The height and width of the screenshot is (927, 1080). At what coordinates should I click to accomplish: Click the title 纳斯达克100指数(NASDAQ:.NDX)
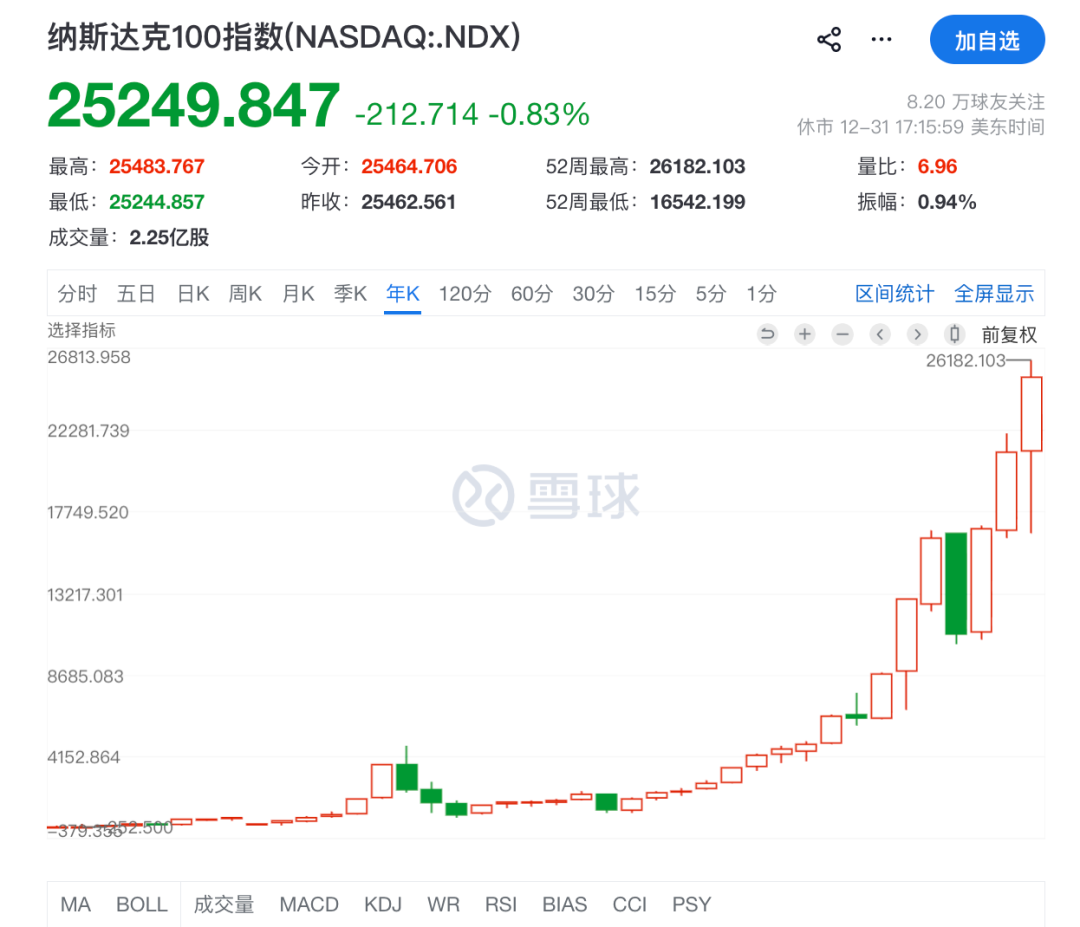point(284,37)
